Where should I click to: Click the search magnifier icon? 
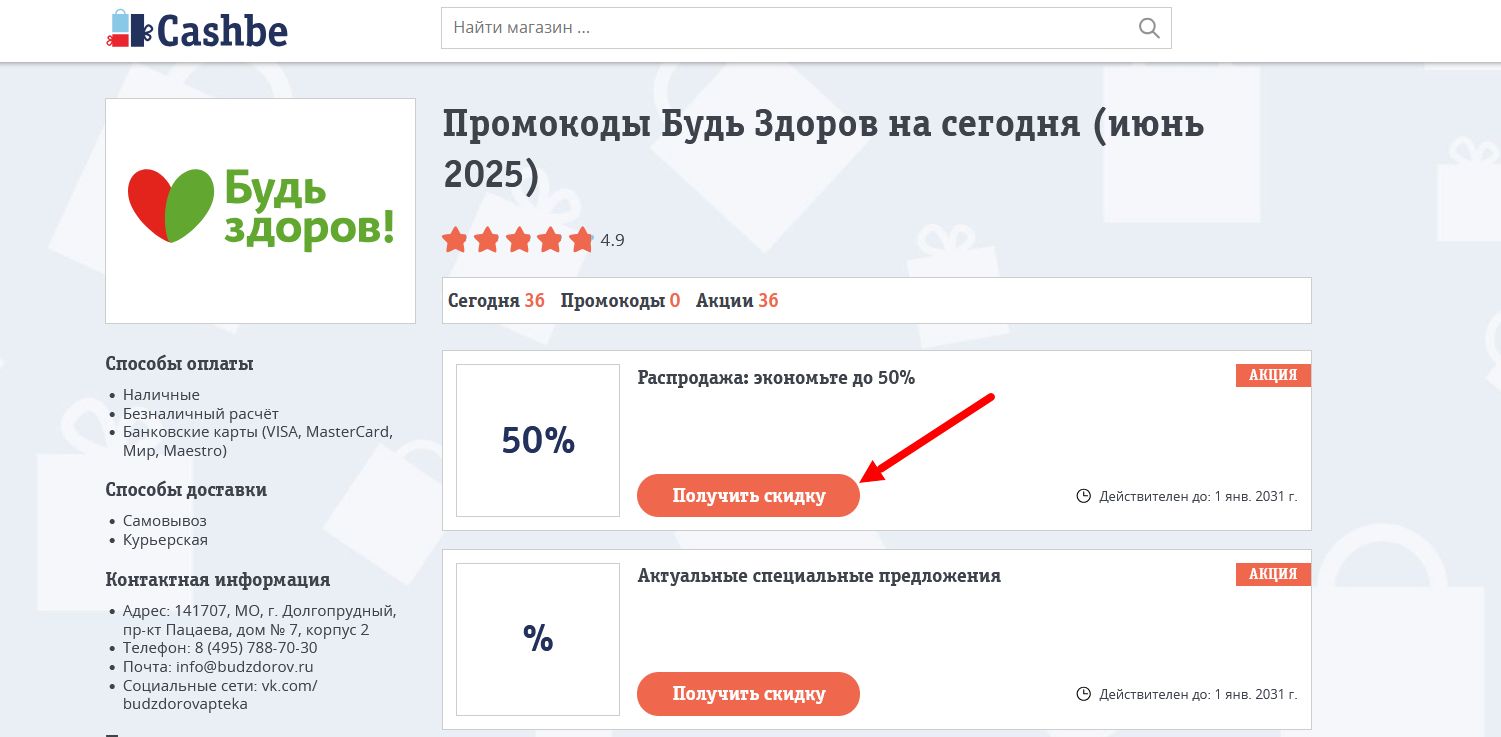coord(1149,28)
